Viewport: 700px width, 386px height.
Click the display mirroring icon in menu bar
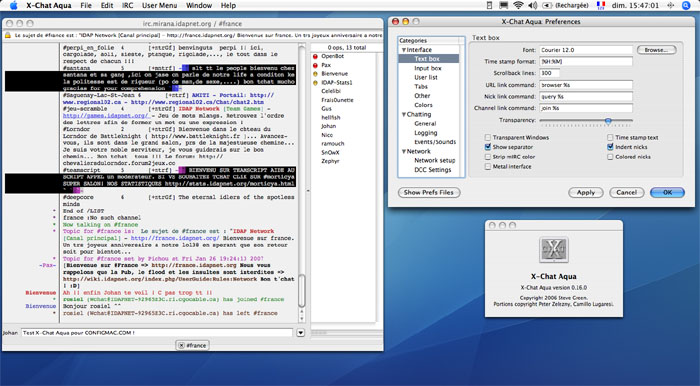(x=504, y=5)
